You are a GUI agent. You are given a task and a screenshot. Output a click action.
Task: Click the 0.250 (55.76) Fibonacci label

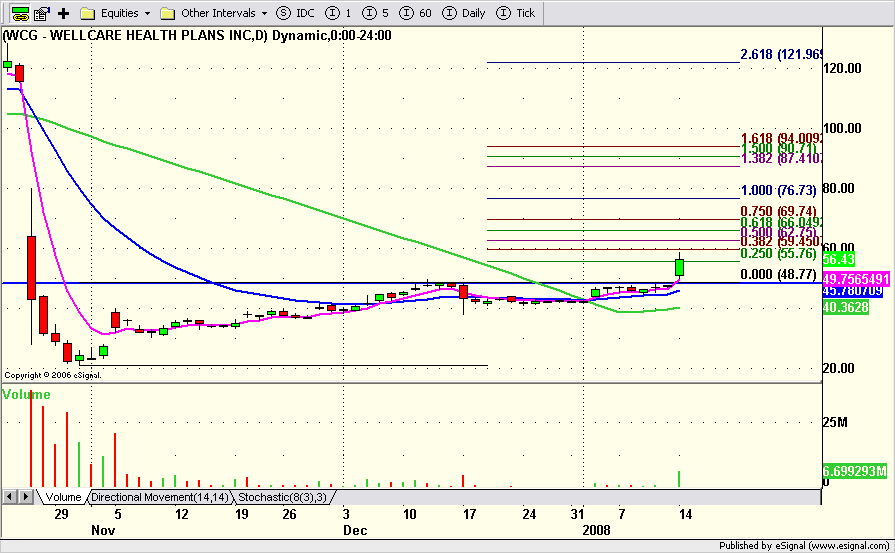pos(779,253)
